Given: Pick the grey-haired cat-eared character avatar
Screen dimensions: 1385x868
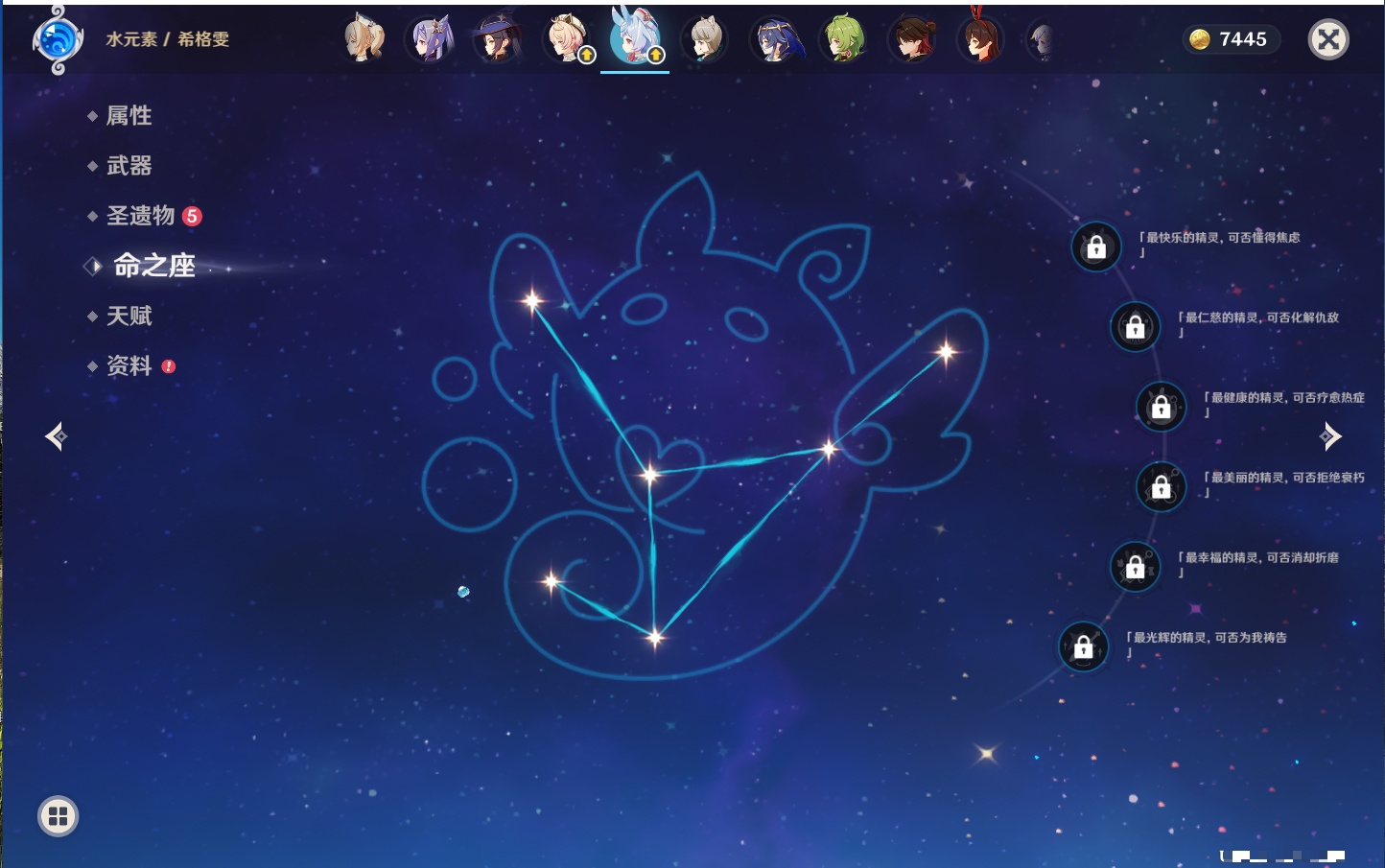Looking at the screenshot, I should click(x=705, y=40).
